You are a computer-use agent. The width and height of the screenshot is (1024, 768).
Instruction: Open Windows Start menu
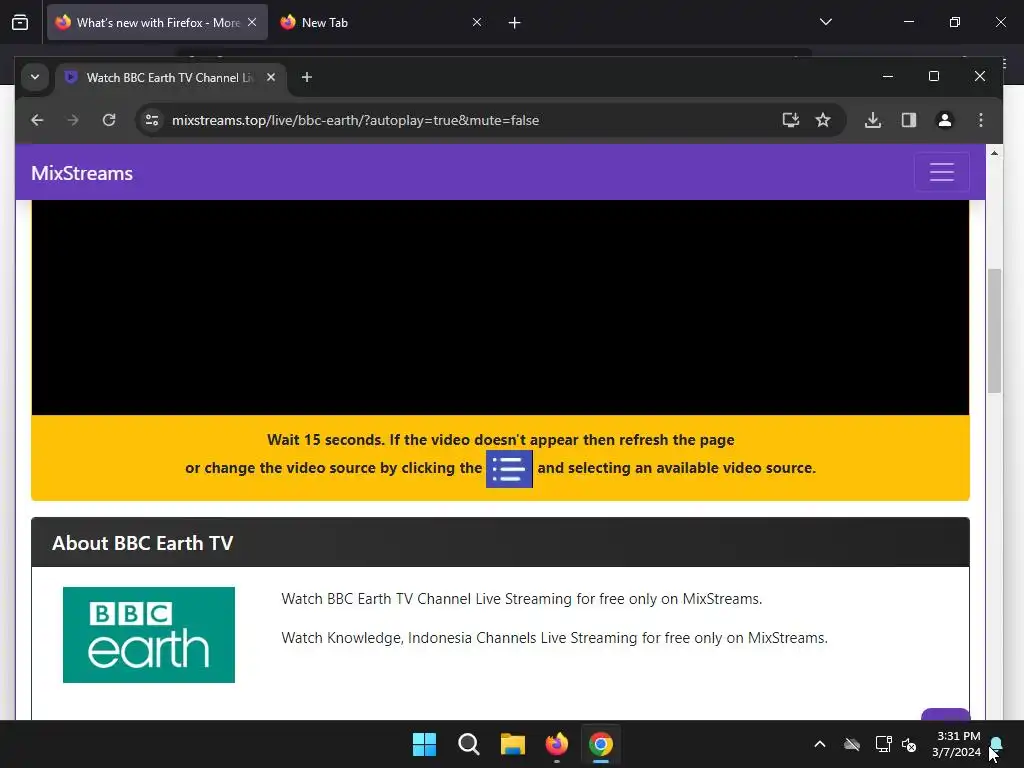pyautogui.click(x=424, y=744)
